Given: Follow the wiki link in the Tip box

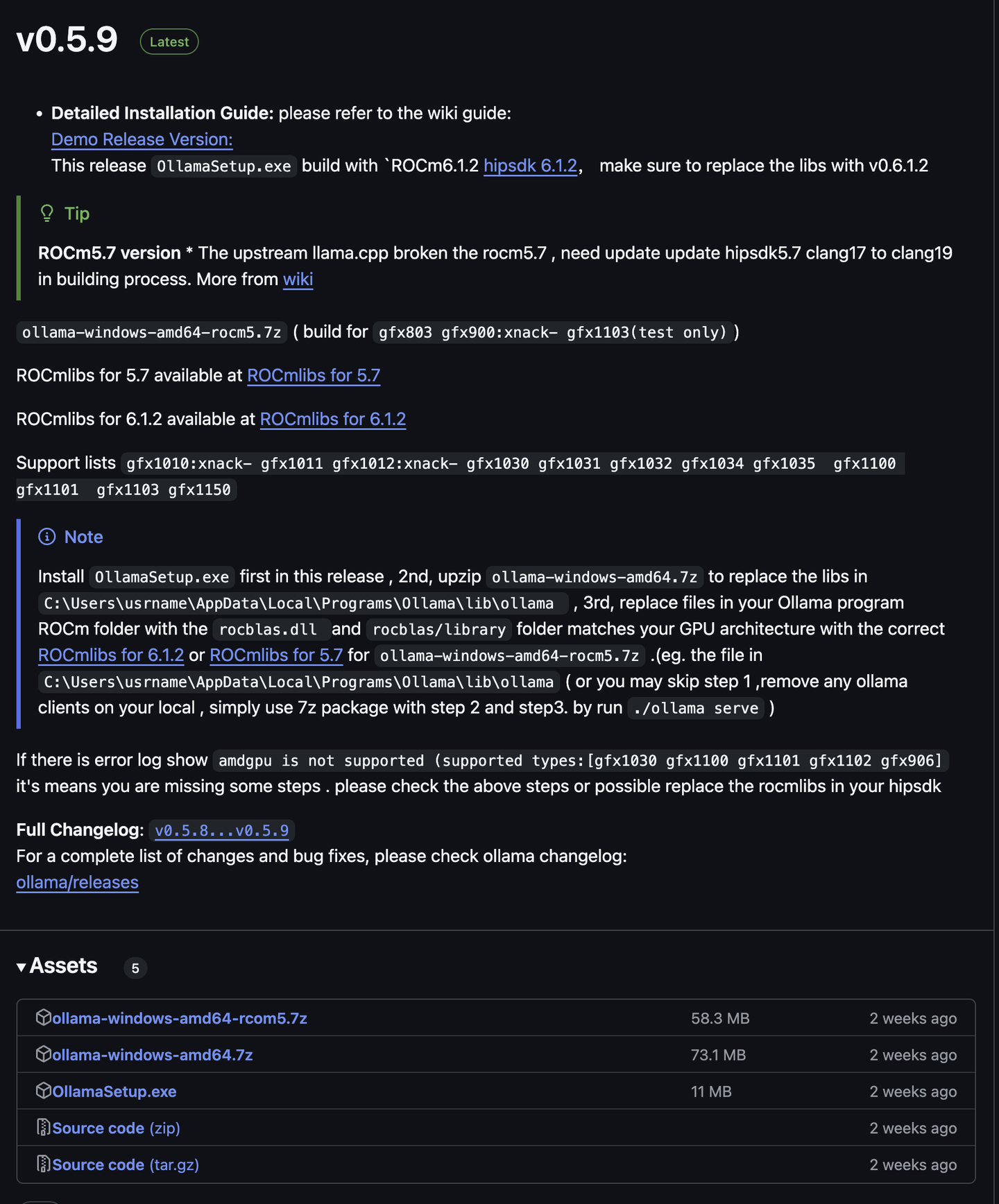Looking at the screenshot, I should [298, 279].
